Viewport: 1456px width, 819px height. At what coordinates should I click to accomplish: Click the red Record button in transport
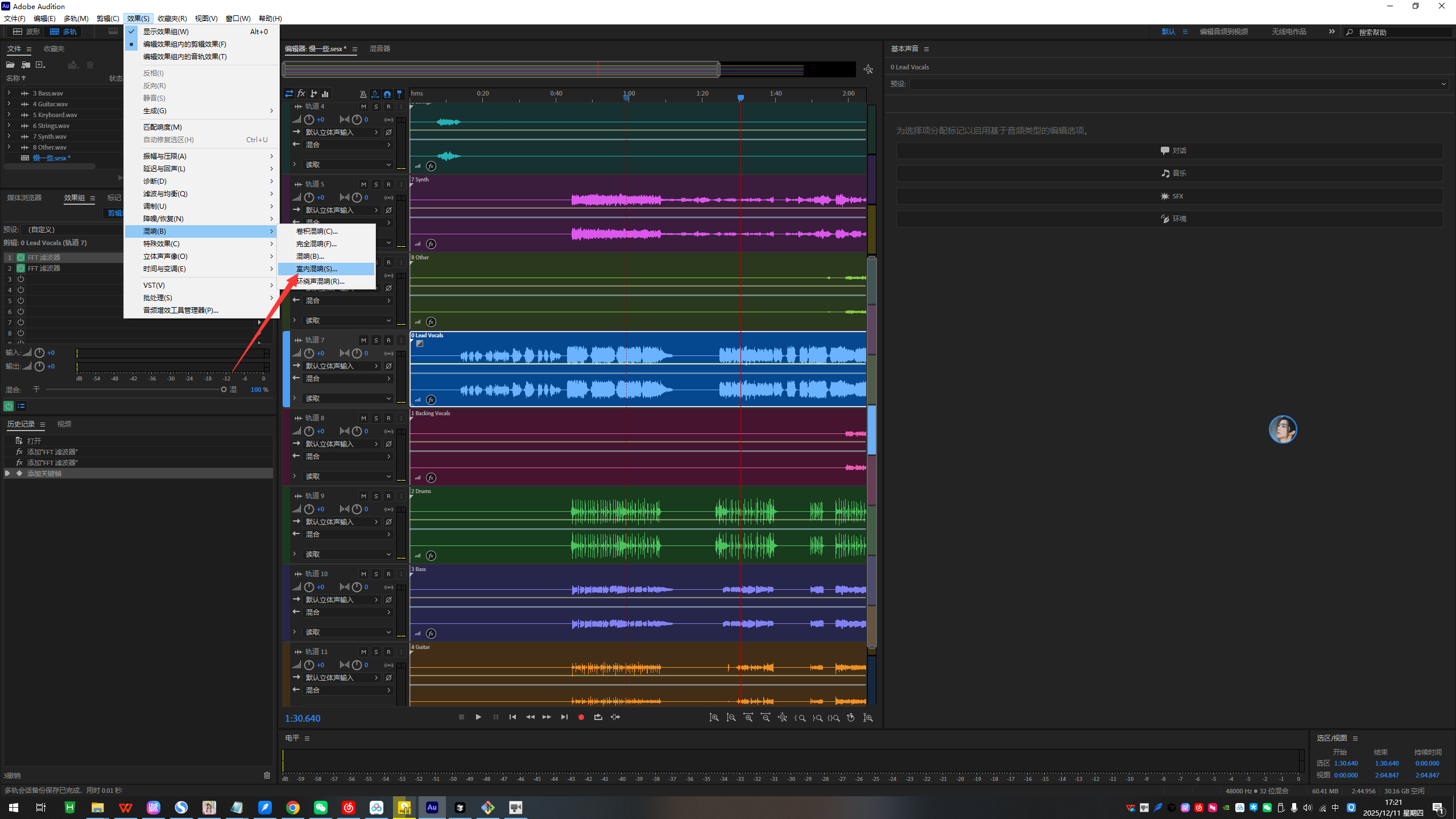click(581, 717)
